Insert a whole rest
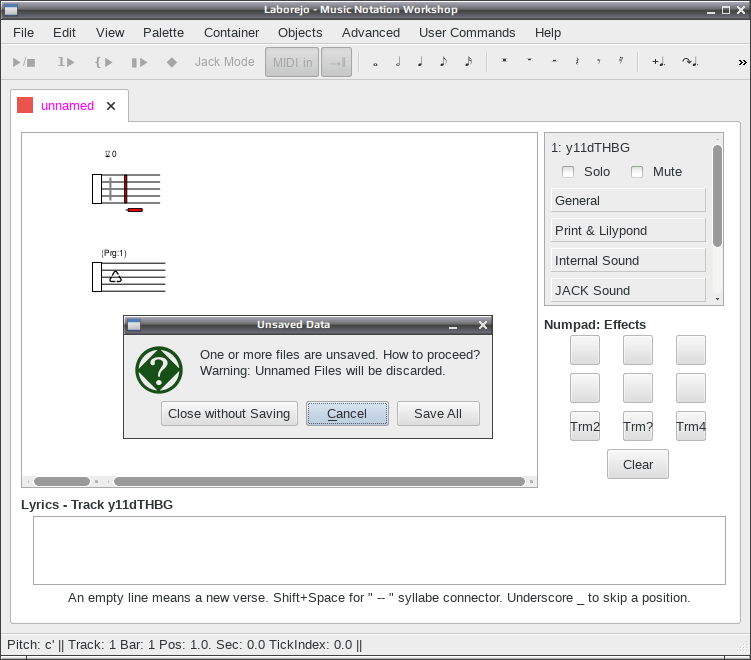 coord(529,61)
